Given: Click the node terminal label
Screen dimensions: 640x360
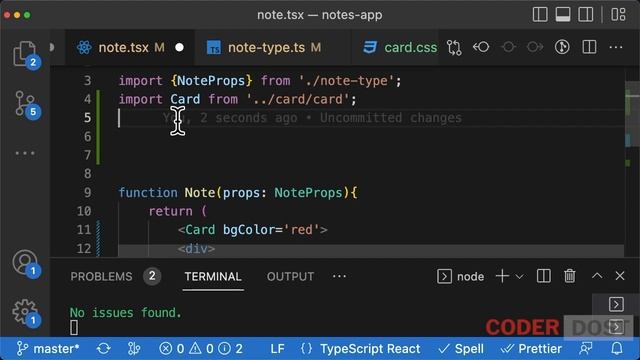Looking at the screenshot, I should [x=470, y=277].
